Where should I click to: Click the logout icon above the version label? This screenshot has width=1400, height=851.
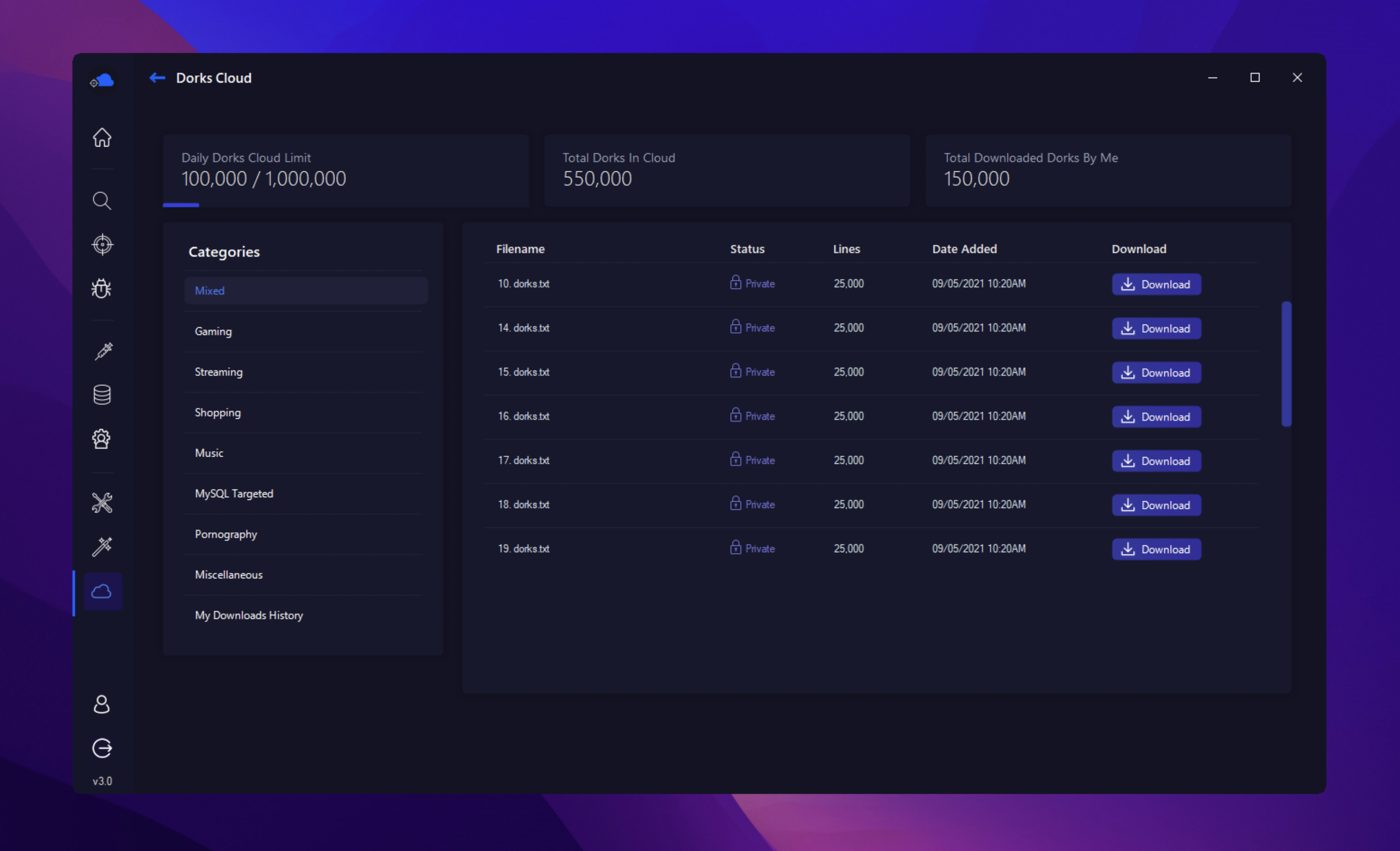click(102, 748)
